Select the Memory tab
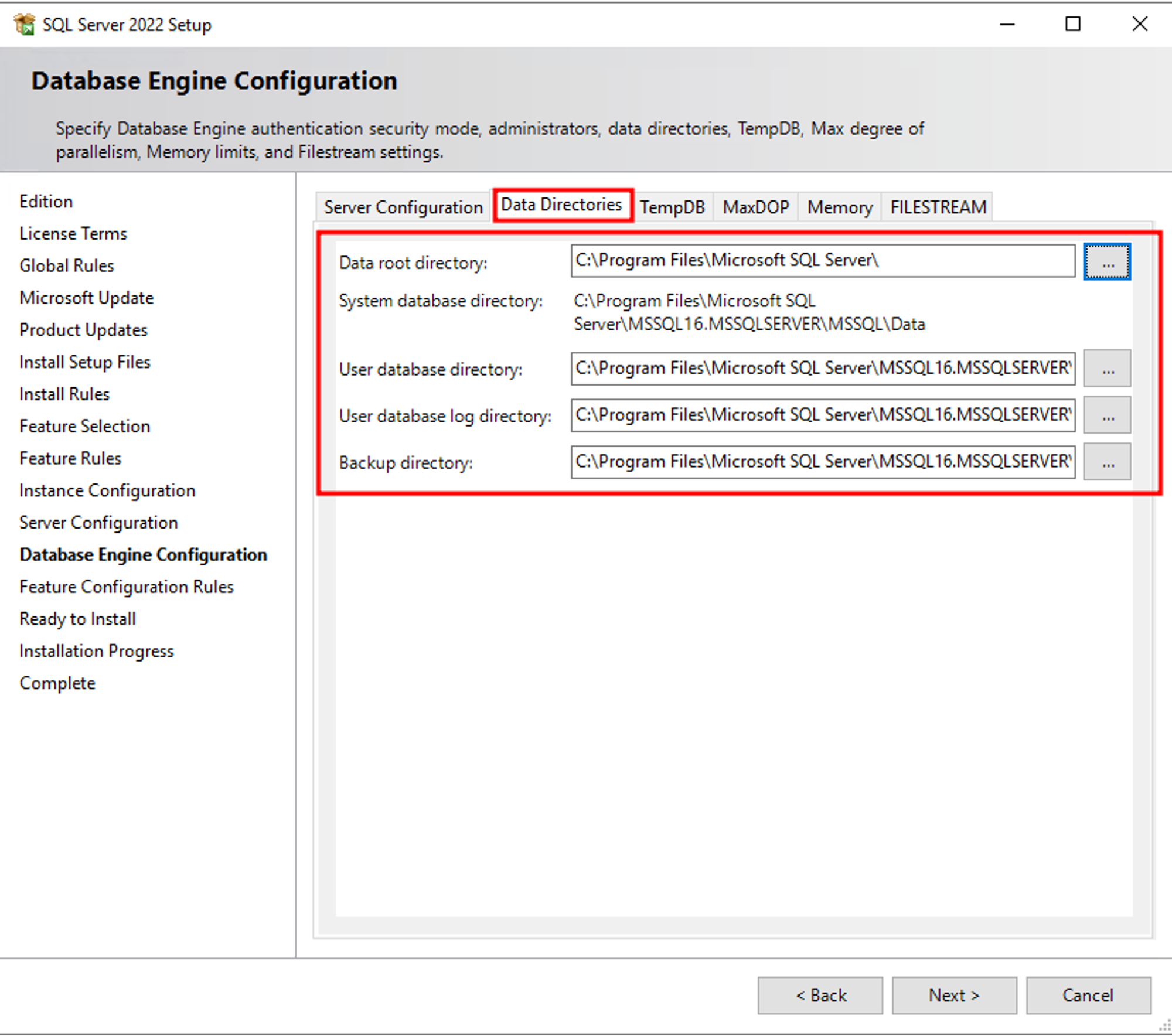 (x=840, y=207)
